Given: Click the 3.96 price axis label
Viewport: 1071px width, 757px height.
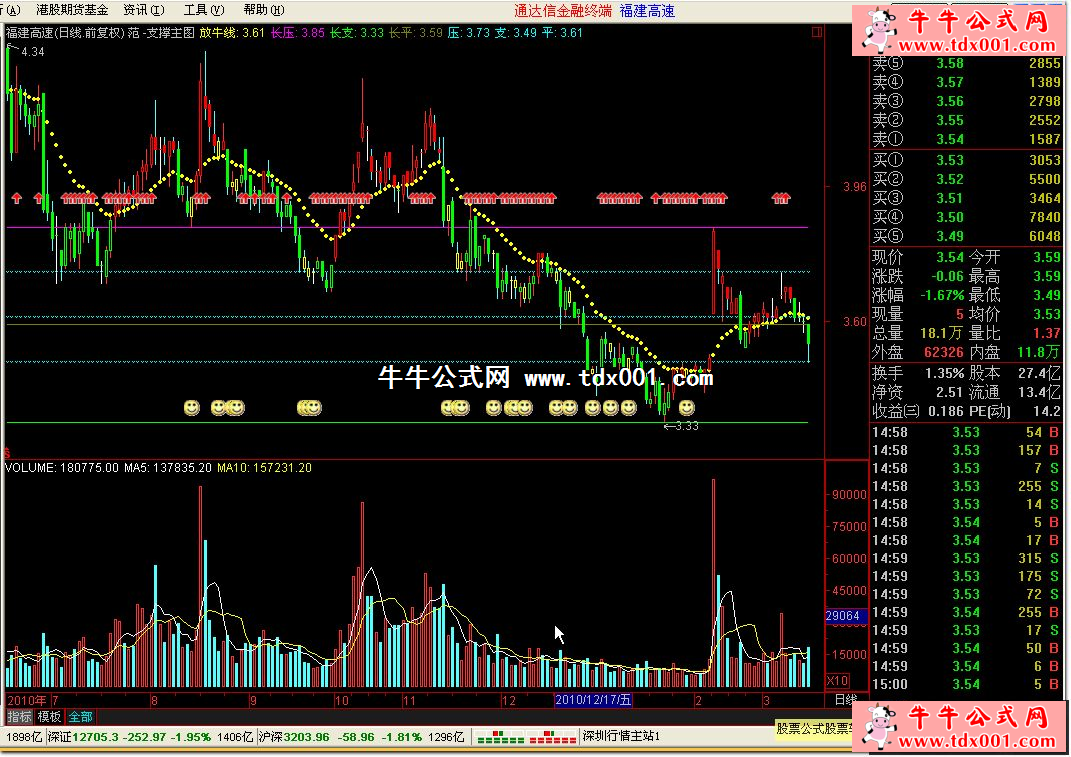Looking at the screenshot, I should 855,187.
